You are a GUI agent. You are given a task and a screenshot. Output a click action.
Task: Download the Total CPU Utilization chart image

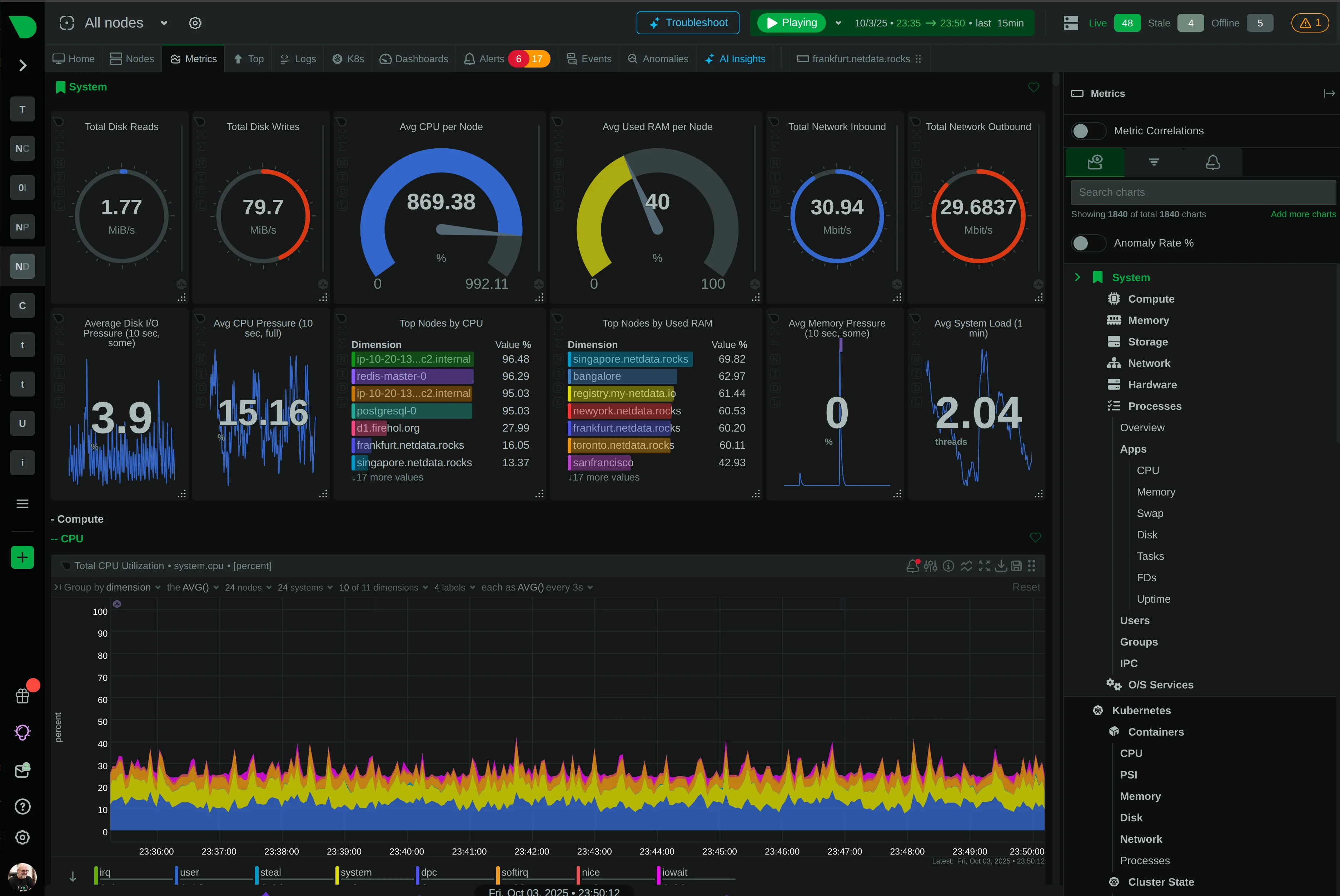(x=1001, y=566)
